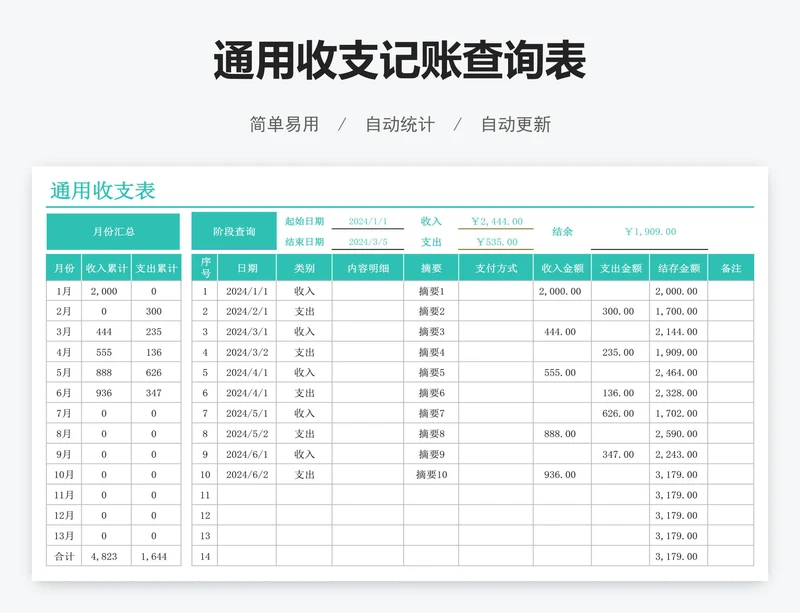Select the 备注 column header
800x613 pixels.
click(731, 268)
